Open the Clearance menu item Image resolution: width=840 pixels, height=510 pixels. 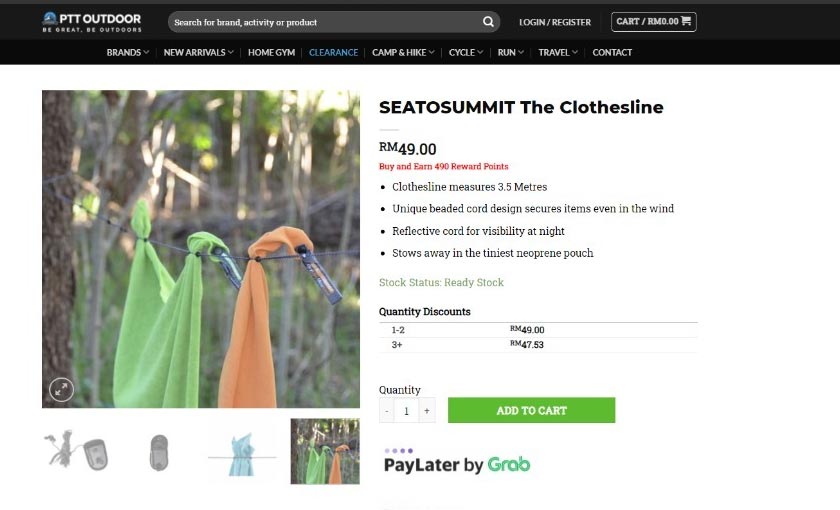click(x=333, y=52)
